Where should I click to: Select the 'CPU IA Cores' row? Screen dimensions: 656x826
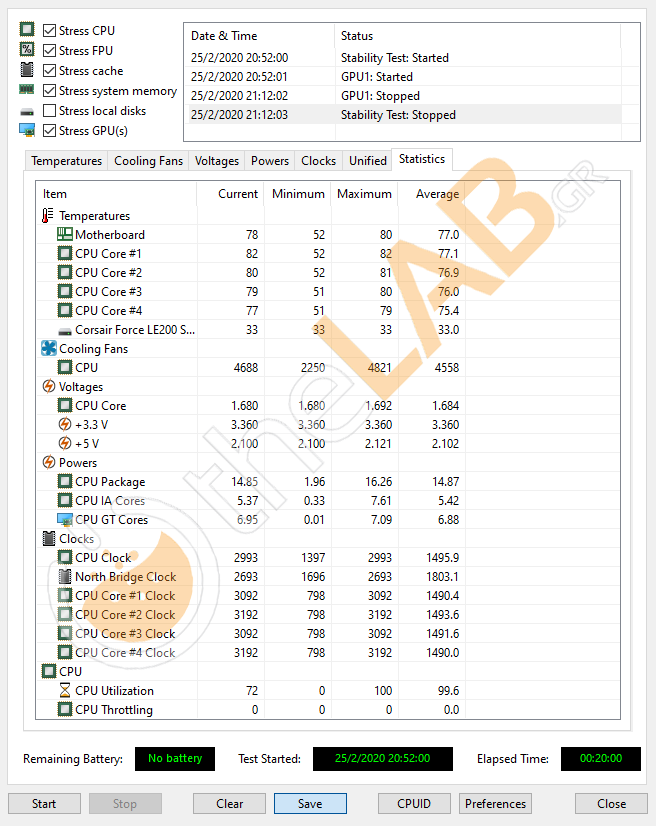click(328, 500)
